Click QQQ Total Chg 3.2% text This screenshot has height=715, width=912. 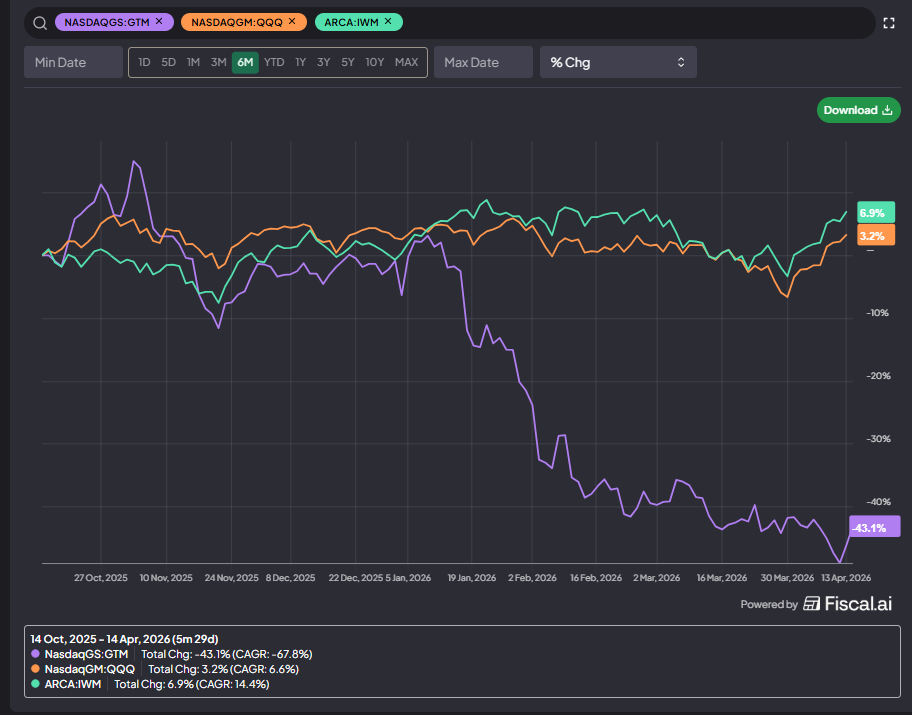coord(223,669)
